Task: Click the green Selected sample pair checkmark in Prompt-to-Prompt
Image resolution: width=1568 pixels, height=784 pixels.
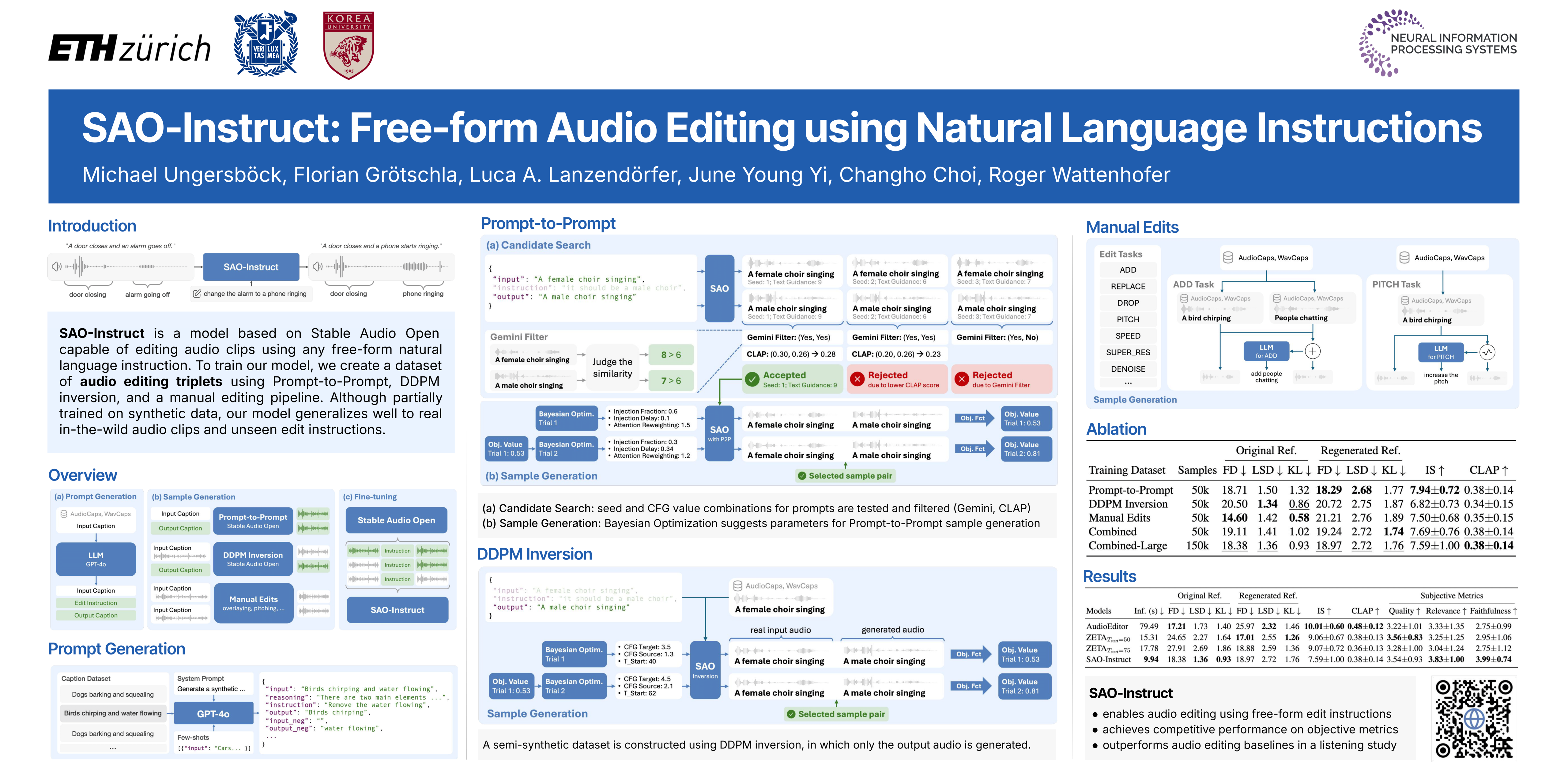Action: click(x=802, y=476)
